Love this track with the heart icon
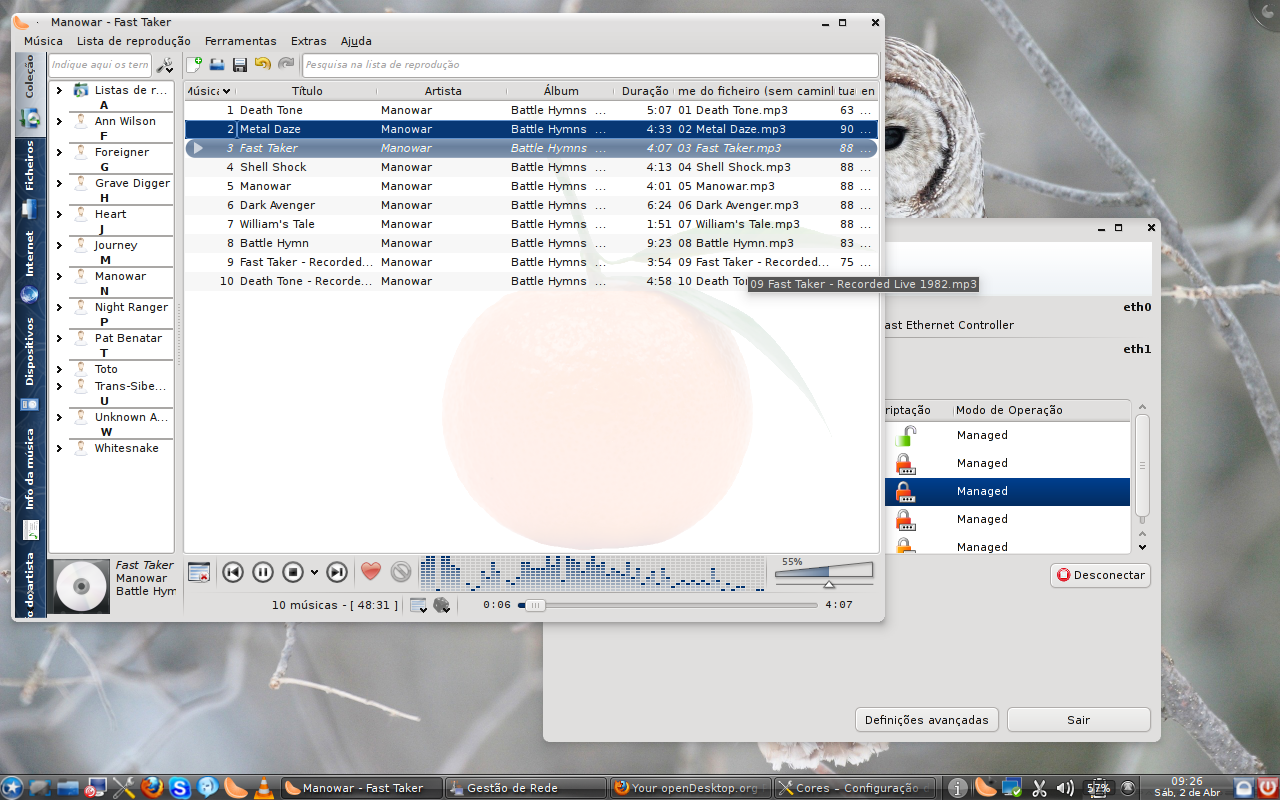The height and width of the screenshot is (800, 1280). pos(371,572)
